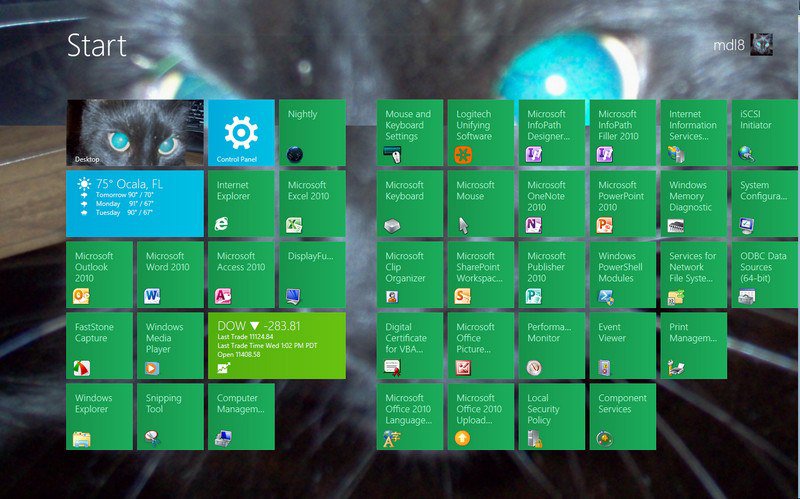Viewport: 800px width, 499px height.
Task: Launch FastStone Capture tile
Action: click(x=100, y=345)
